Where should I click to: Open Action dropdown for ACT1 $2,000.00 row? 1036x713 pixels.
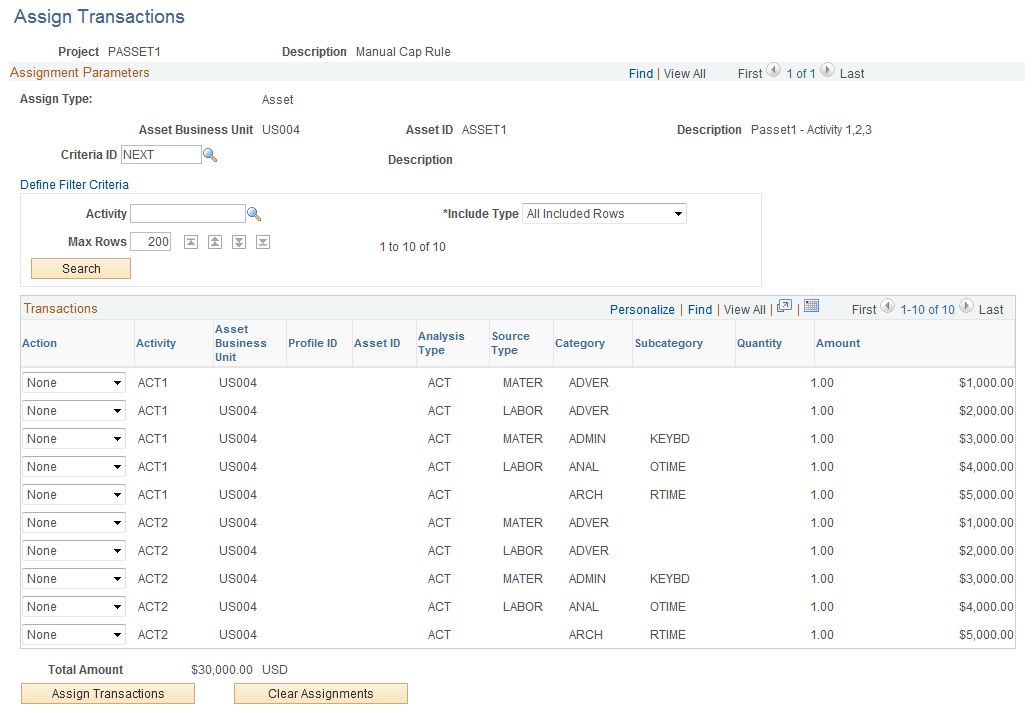[73, 411]
